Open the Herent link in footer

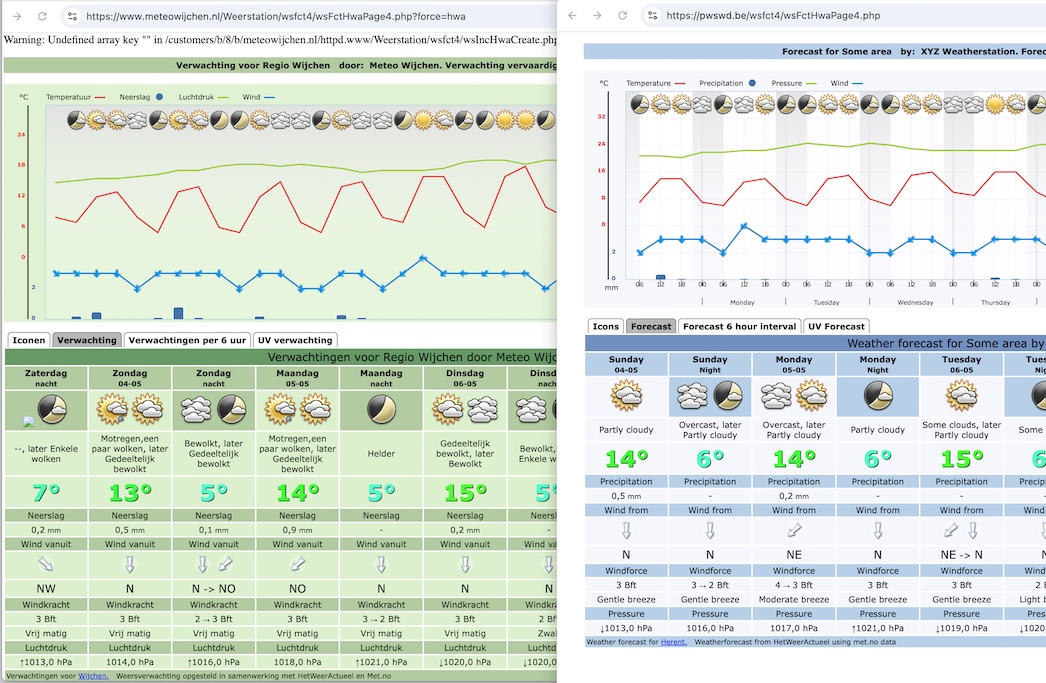[673, 642]
